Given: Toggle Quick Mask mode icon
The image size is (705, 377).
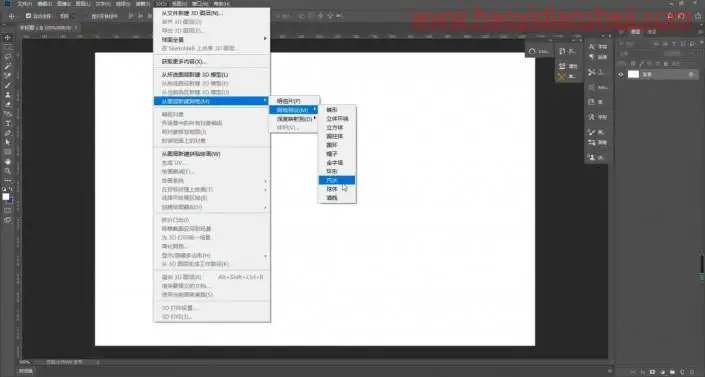Looking at the screenshot, I should click(8, 211).
